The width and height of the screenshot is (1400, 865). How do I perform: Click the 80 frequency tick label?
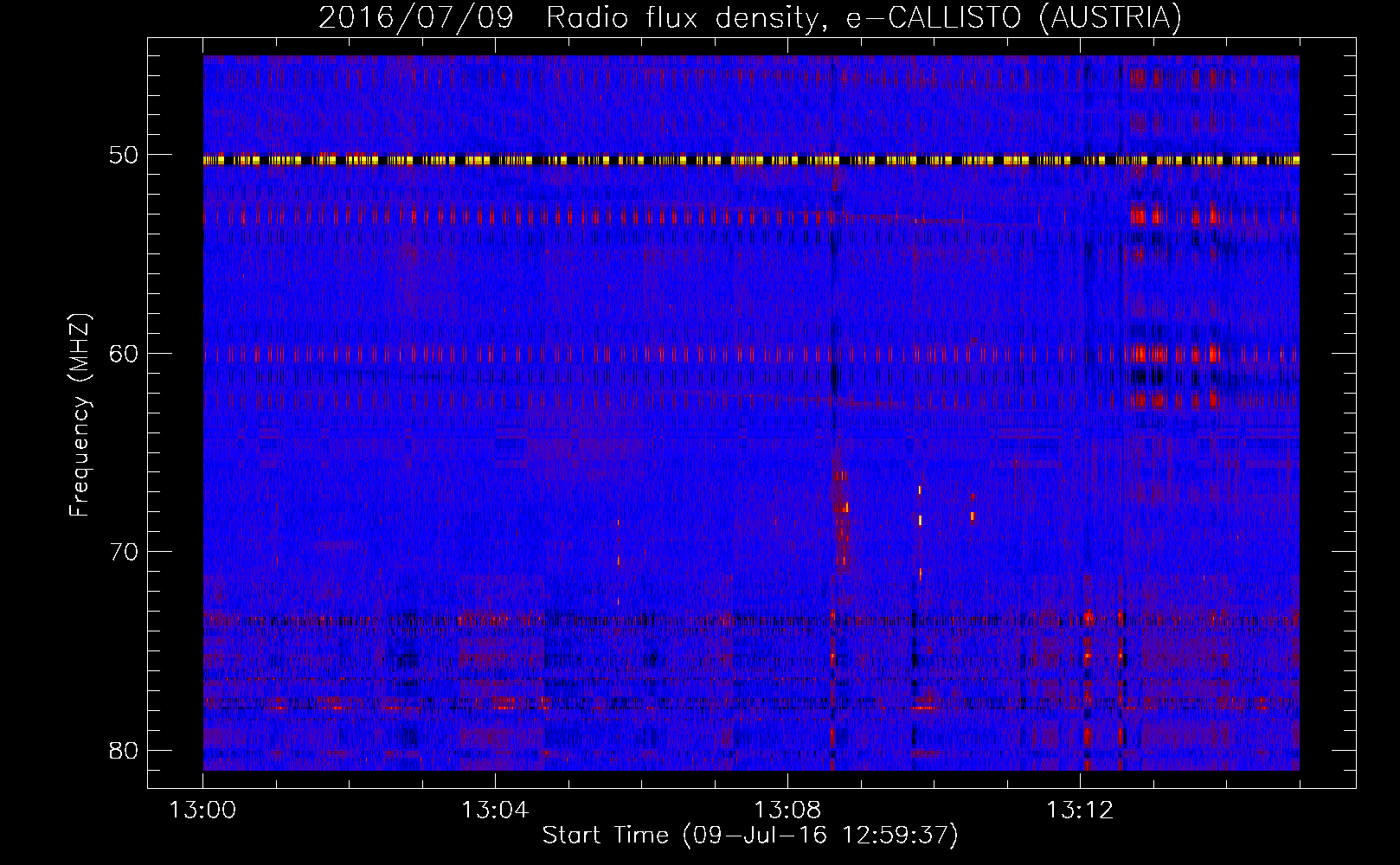123,750
